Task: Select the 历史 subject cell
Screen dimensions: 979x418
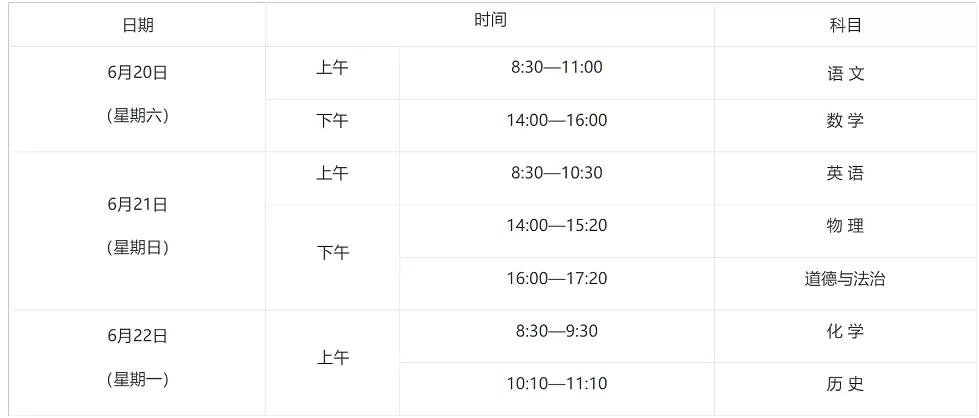Action: click(845, 384)
